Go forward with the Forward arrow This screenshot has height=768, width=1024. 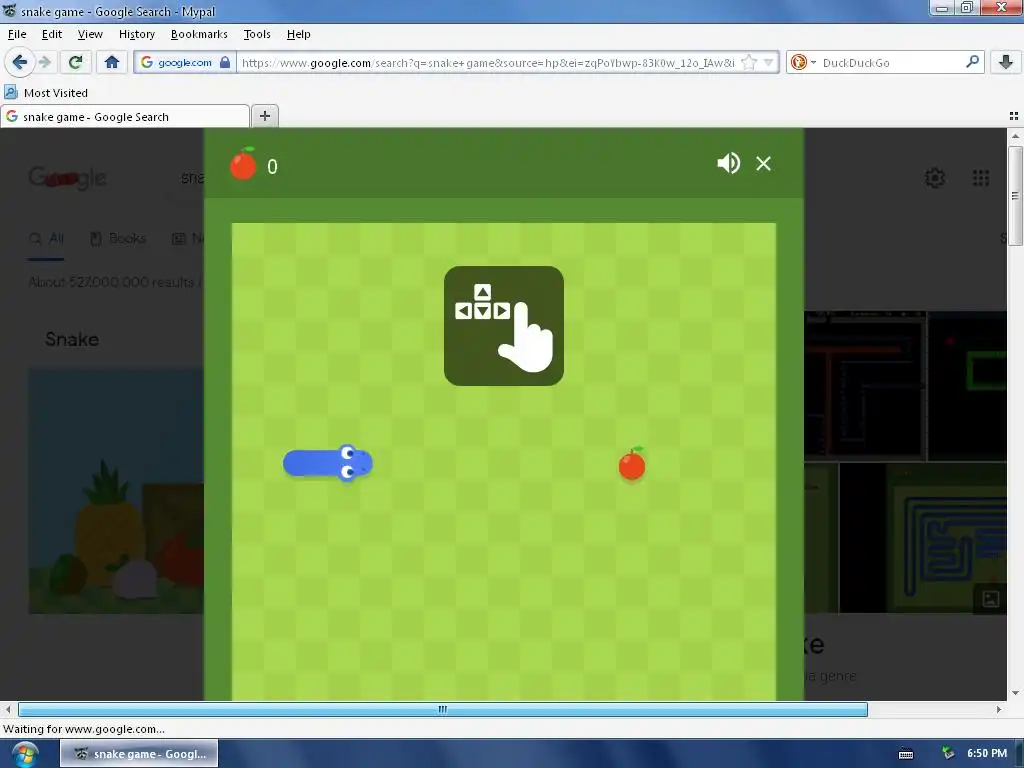click(x=44, y=62)
